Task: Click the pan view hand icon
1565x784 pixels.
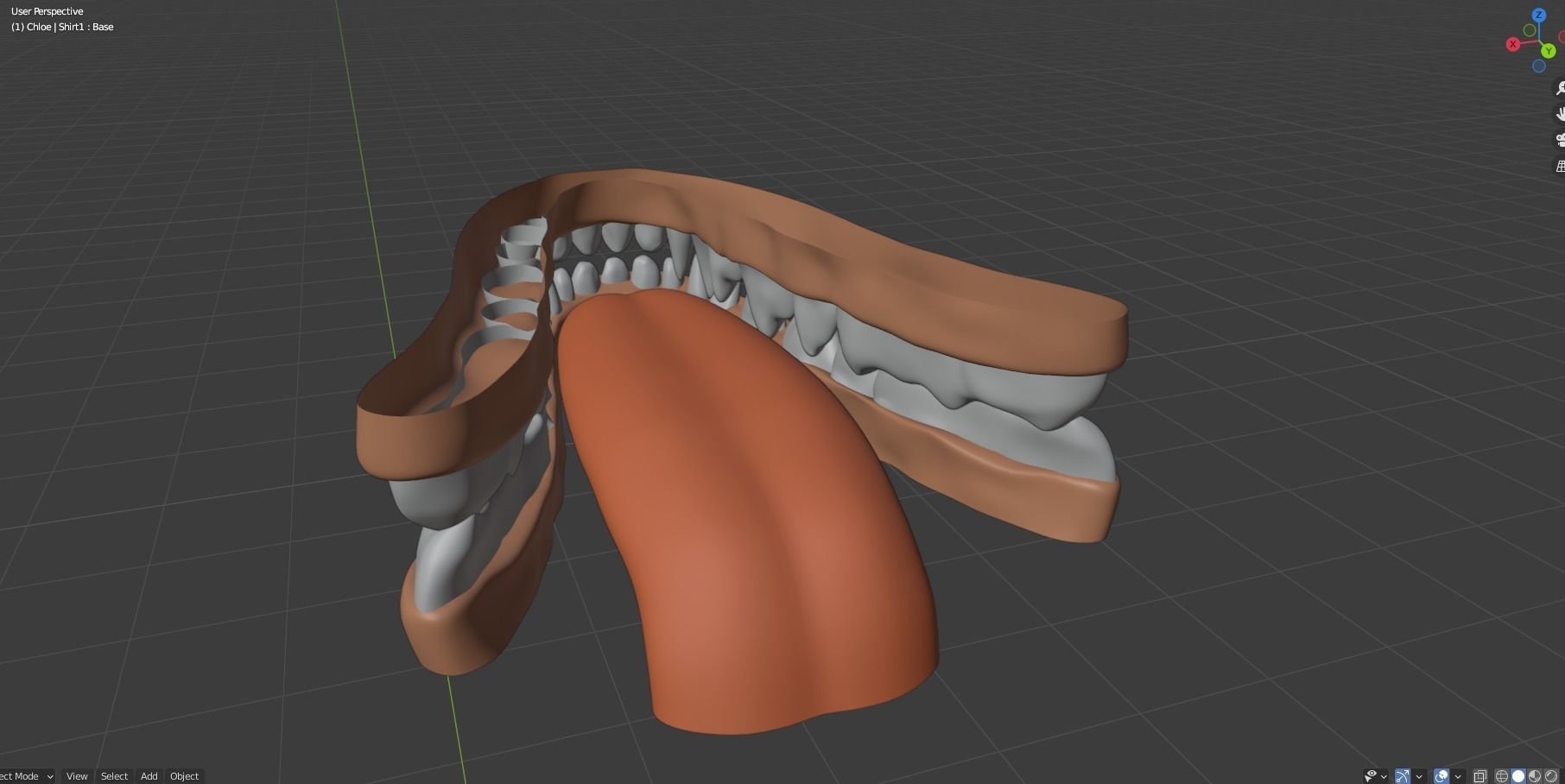Action: point(1560,114)
